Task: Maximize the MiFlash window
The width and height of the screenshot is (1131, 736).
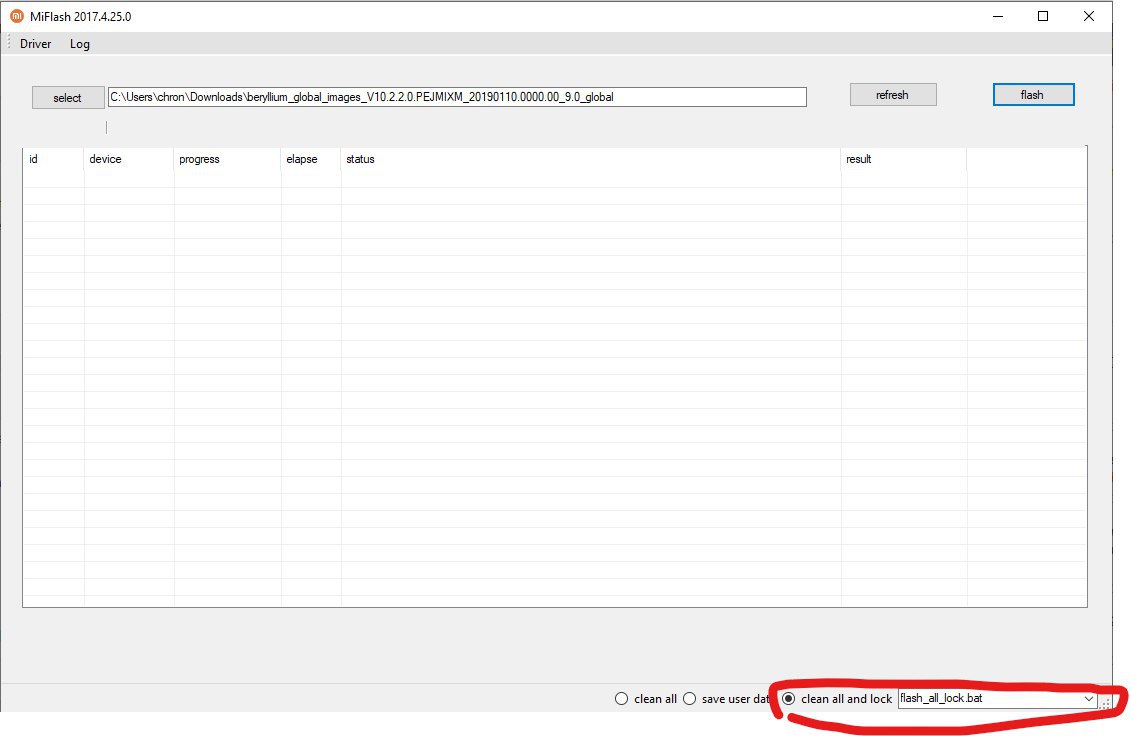Action: pyautogui.click(x=1043, y=16)
